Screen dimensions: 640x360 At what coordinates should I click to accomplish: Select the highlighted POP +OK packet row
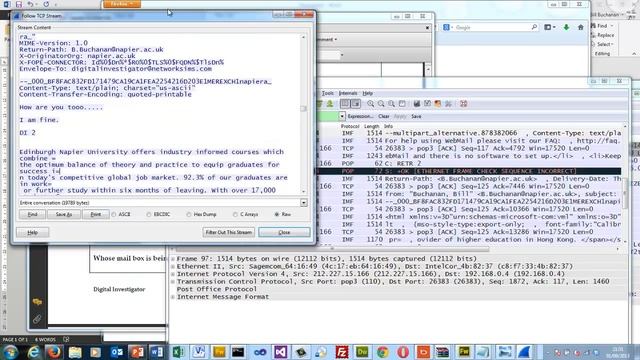469,171
